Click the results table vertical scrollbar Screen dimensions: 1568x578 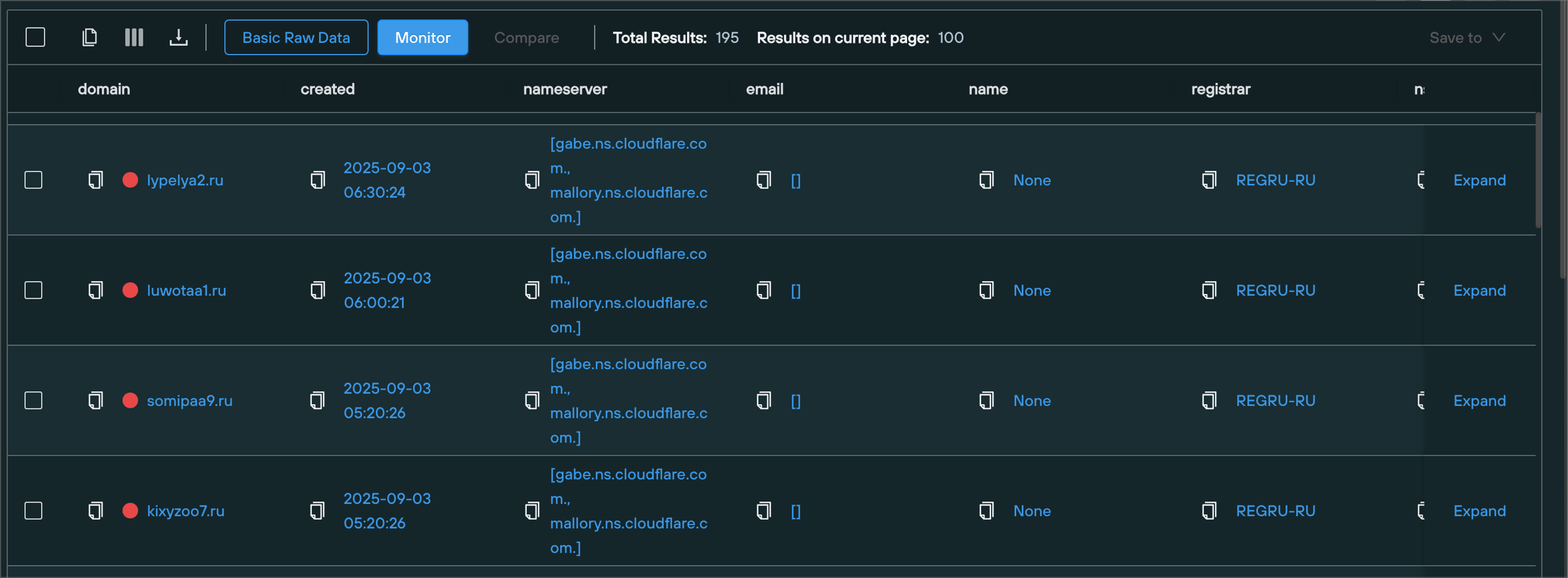tap(1538, 170)
